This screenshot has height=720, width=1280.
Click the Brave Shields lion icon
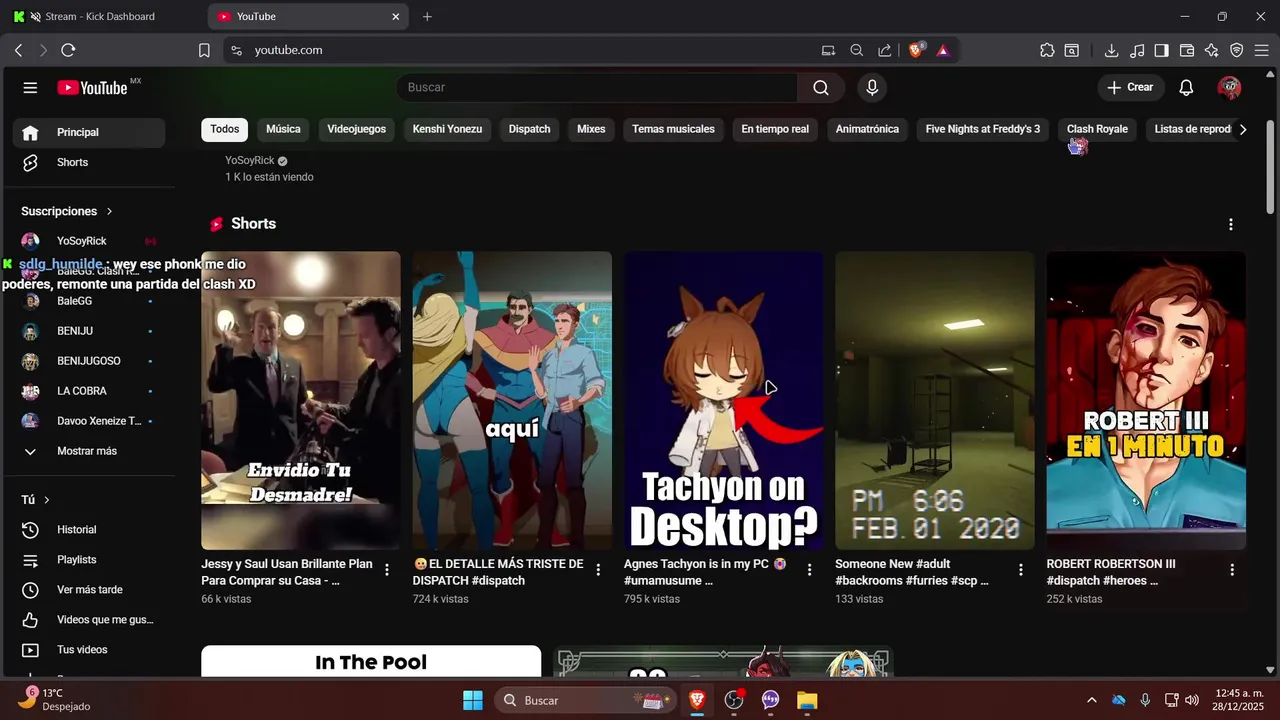(916, 50)
